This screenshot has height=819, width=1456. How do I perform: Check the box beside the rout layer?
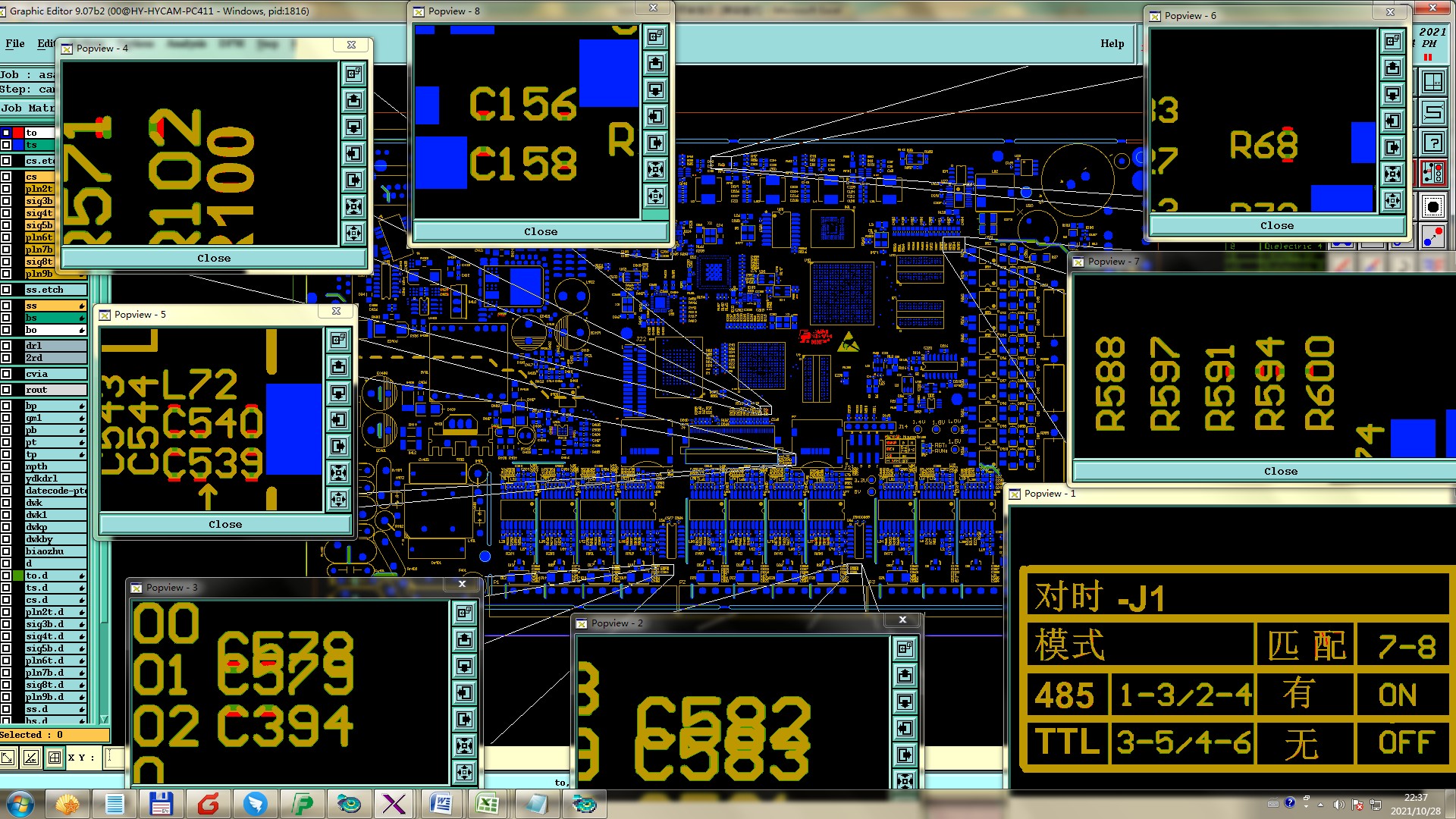coord(6,390)
